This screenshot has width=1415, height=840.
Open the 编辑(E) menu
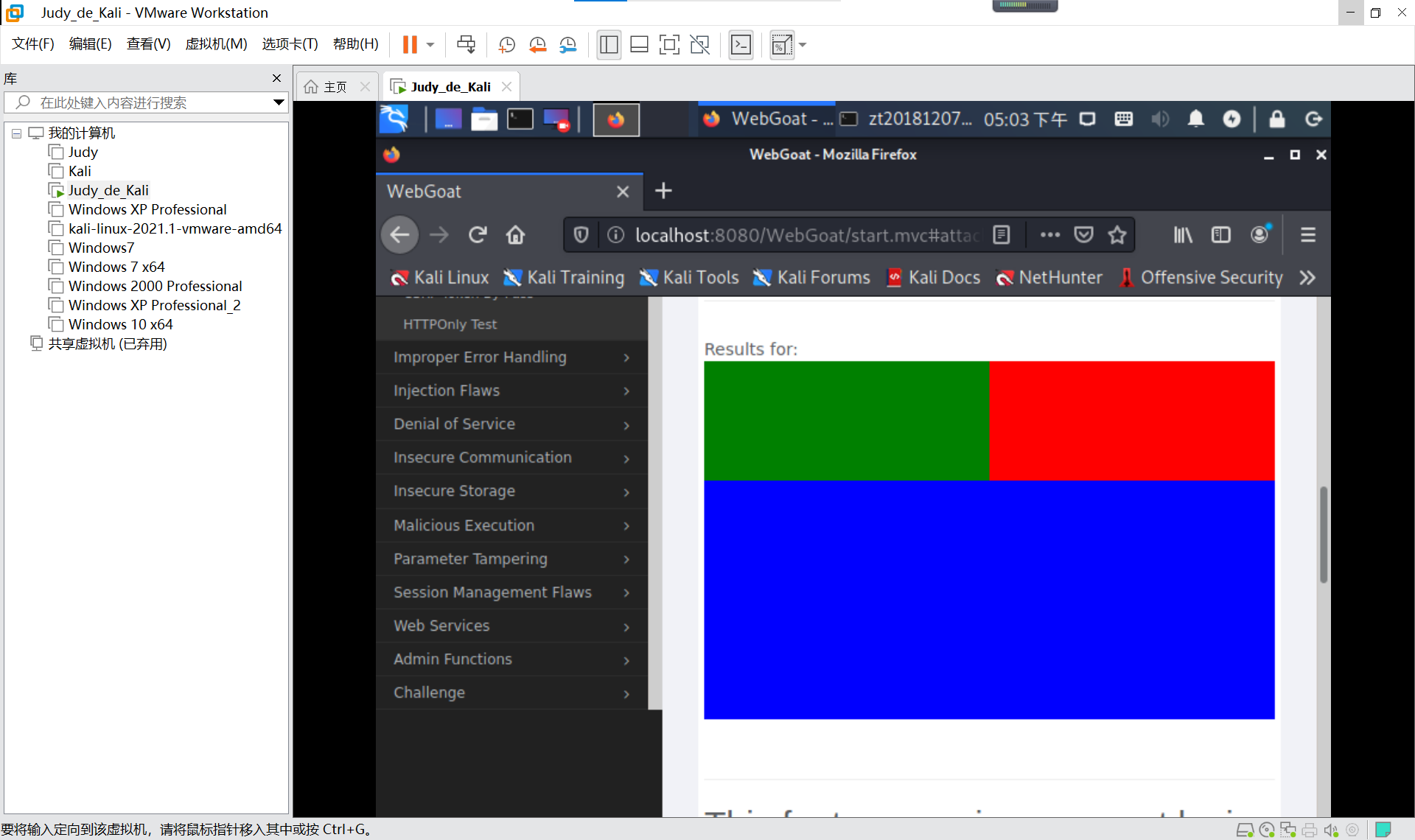(x=90, y=43)
